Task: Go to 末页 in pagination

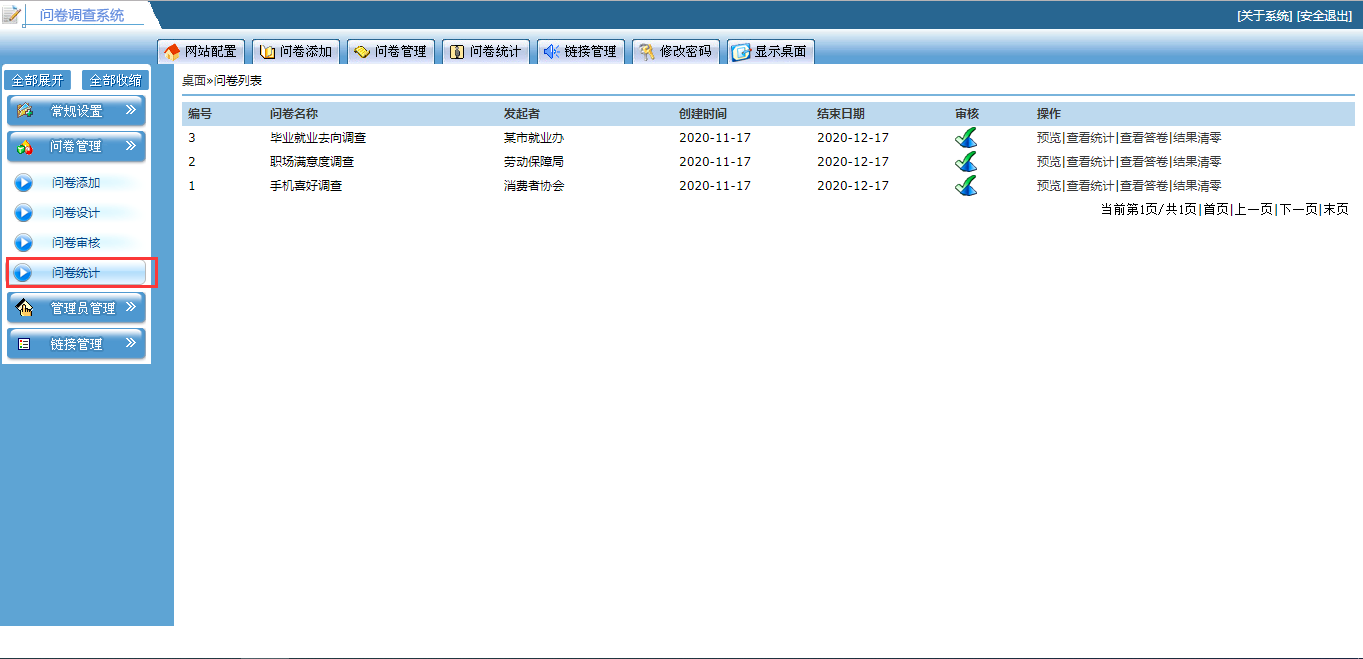Action: (x=1336, y=209)
